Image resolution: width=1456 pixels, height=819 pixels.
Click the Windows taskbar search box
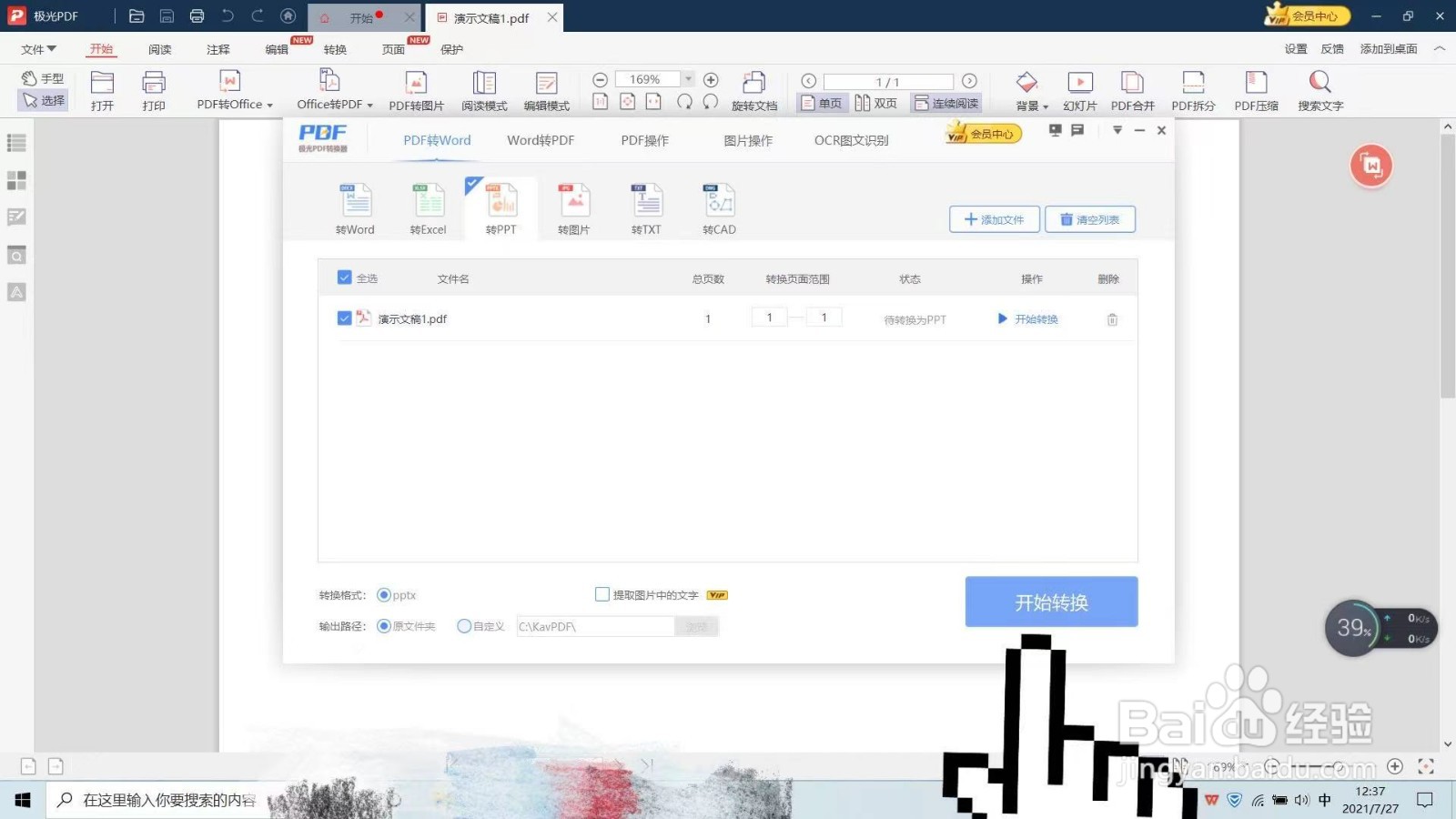157,800
